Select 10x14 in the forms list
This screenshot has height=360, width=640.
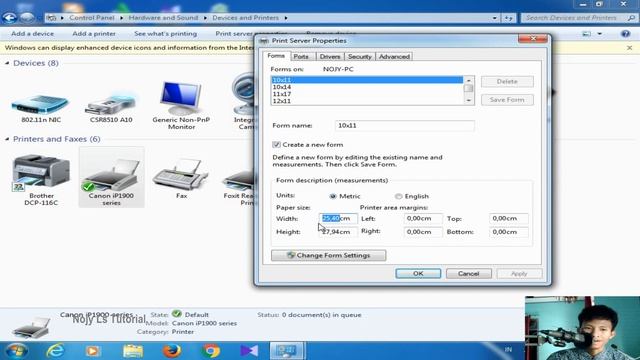click(367, 87)
